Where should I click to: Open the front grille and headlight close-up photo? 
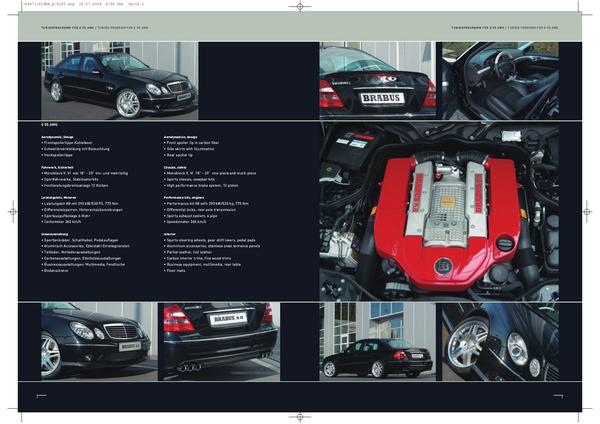pos(99,341)
